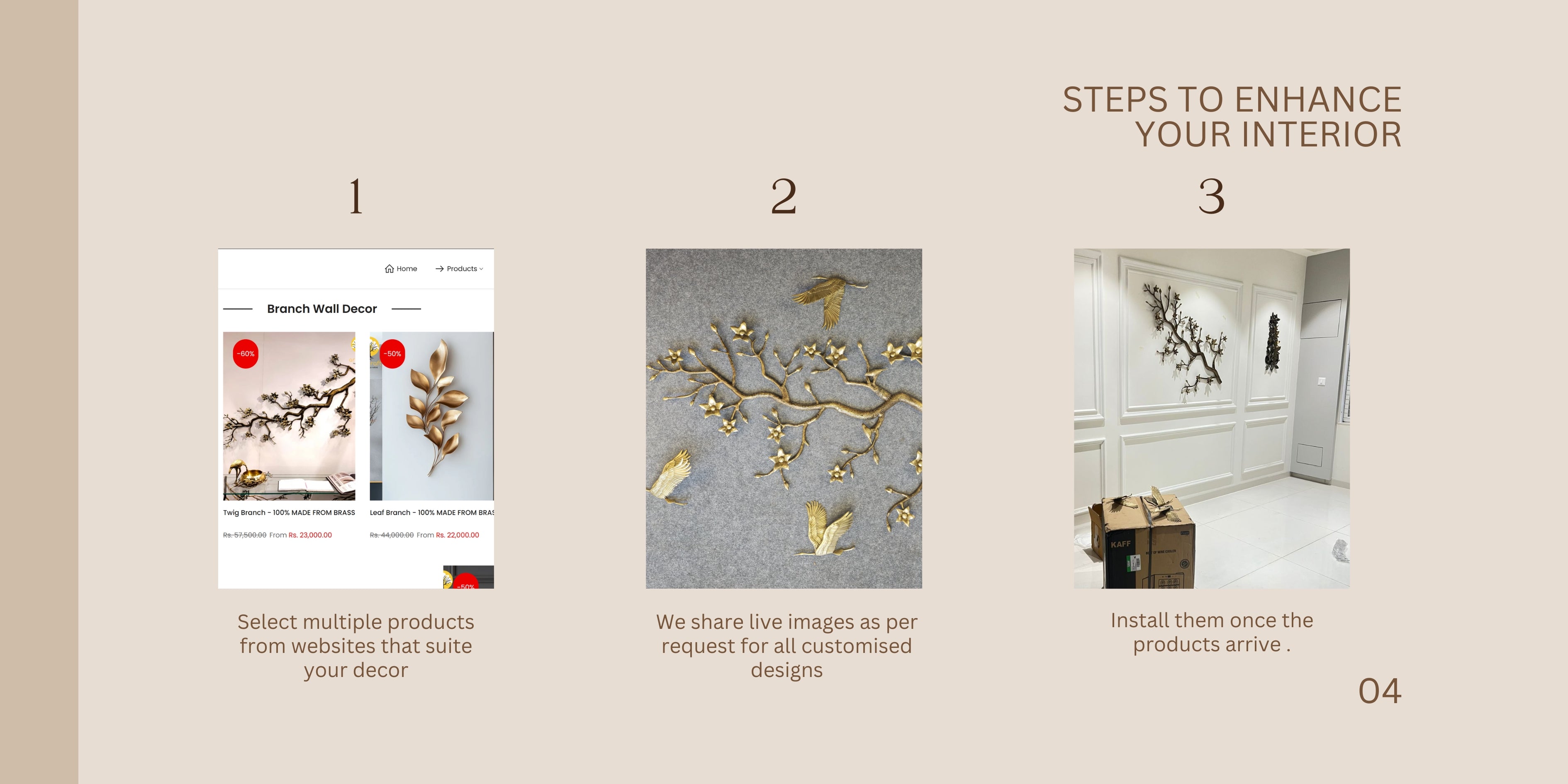
Task: Click the partial -50% badge at bottom
Action: point(466,581)
